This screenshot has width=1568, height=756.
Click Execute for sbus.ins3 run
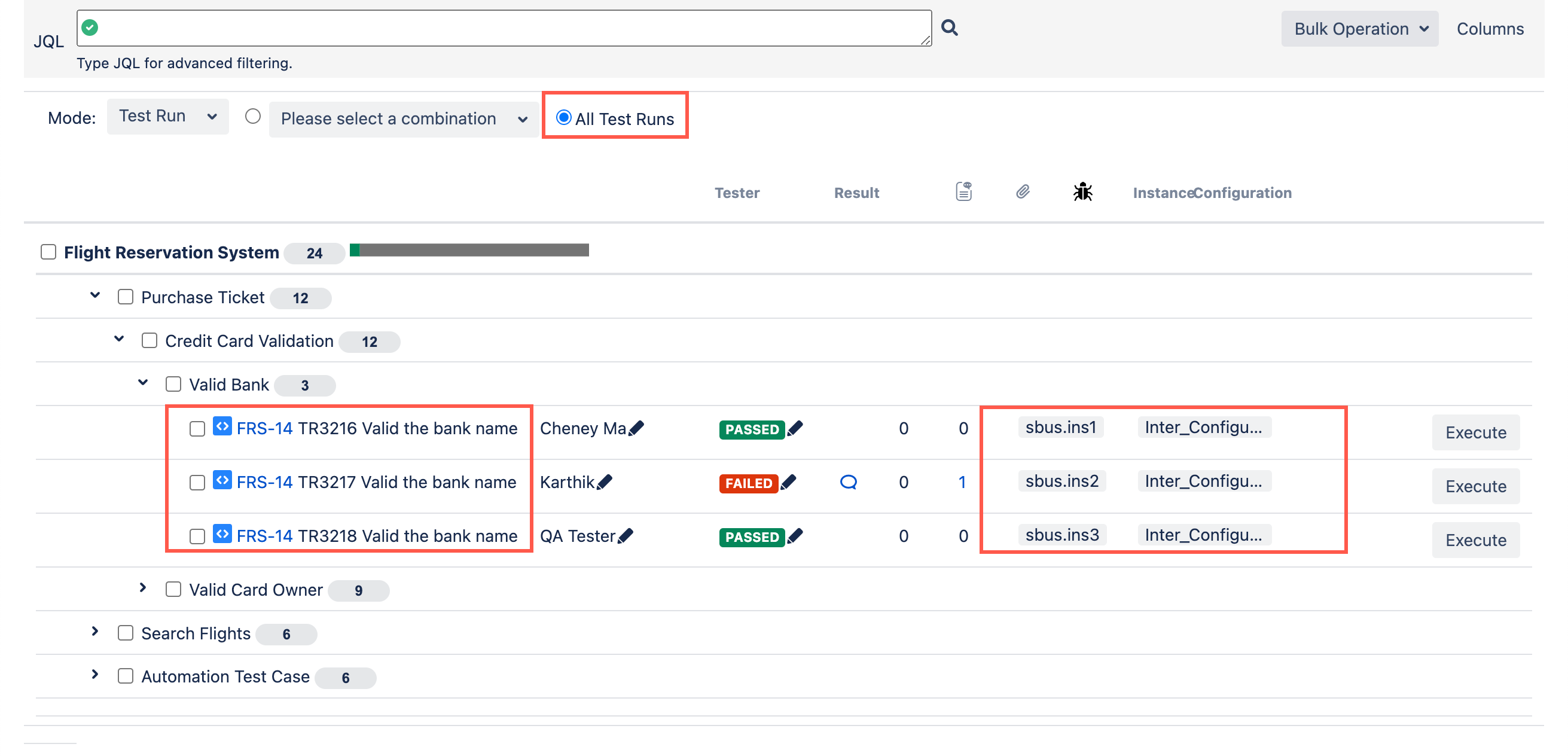(x=1475, y=539)
